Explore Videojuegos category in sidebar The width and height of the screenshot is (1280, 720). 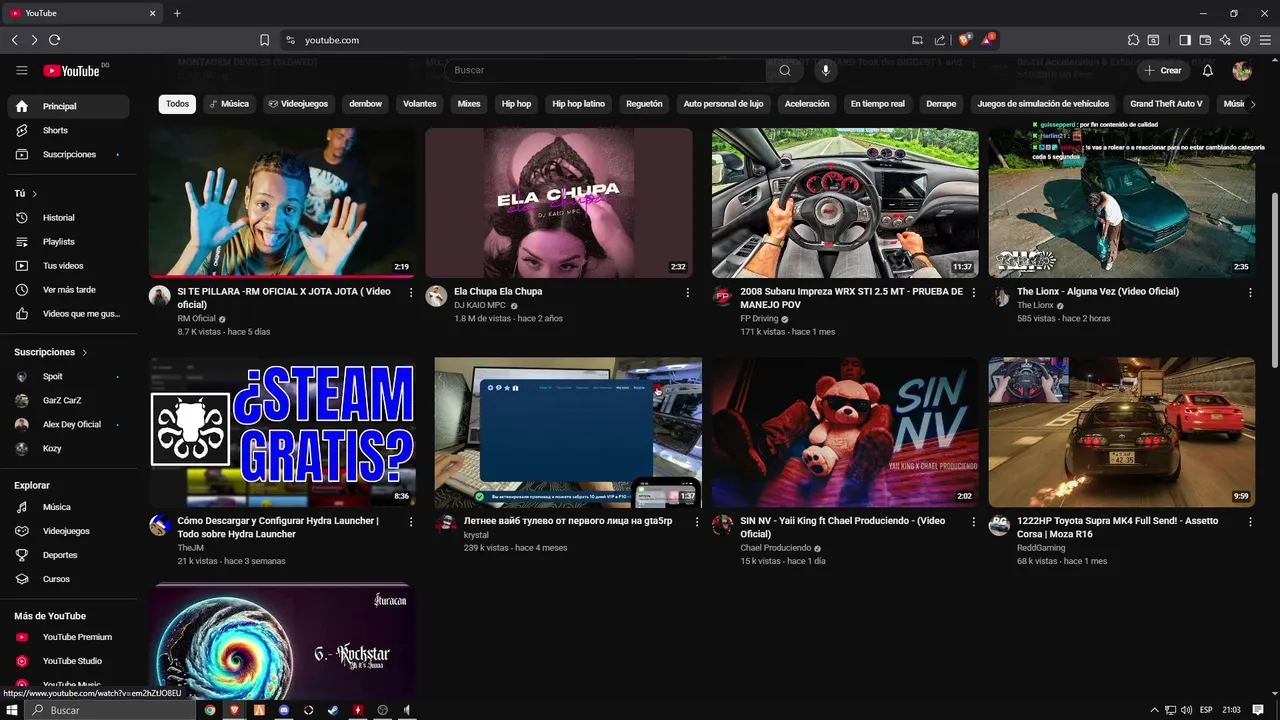(68, 531)
